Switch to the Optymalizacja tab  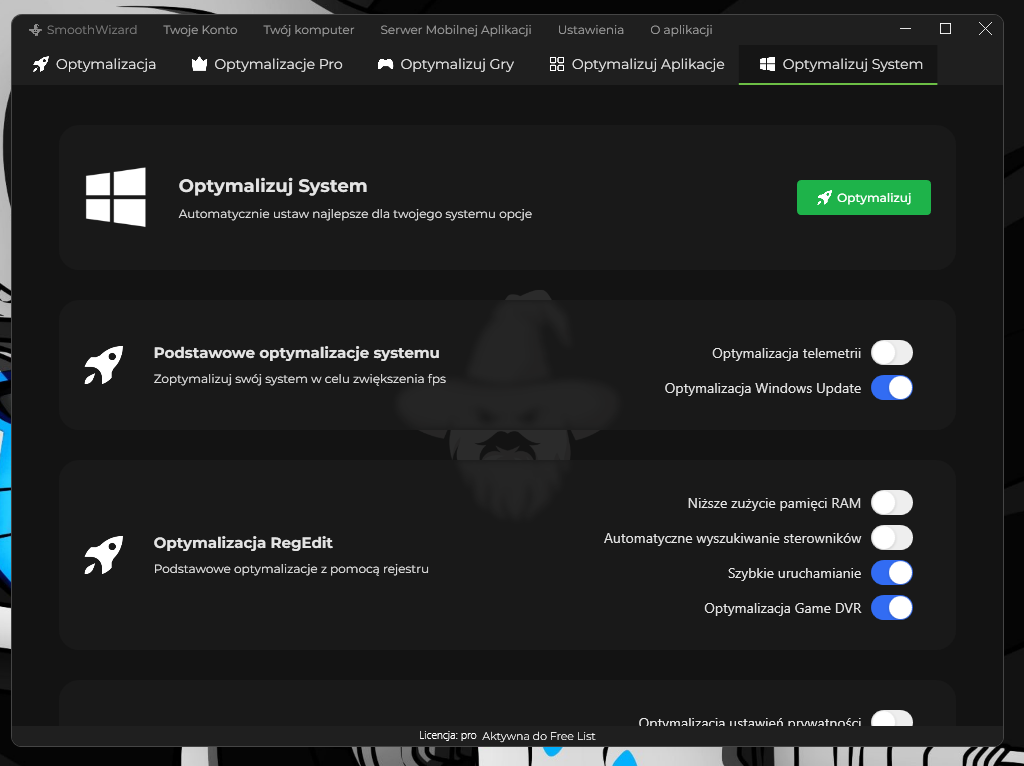pyautogui.click(x=94, y=64)
